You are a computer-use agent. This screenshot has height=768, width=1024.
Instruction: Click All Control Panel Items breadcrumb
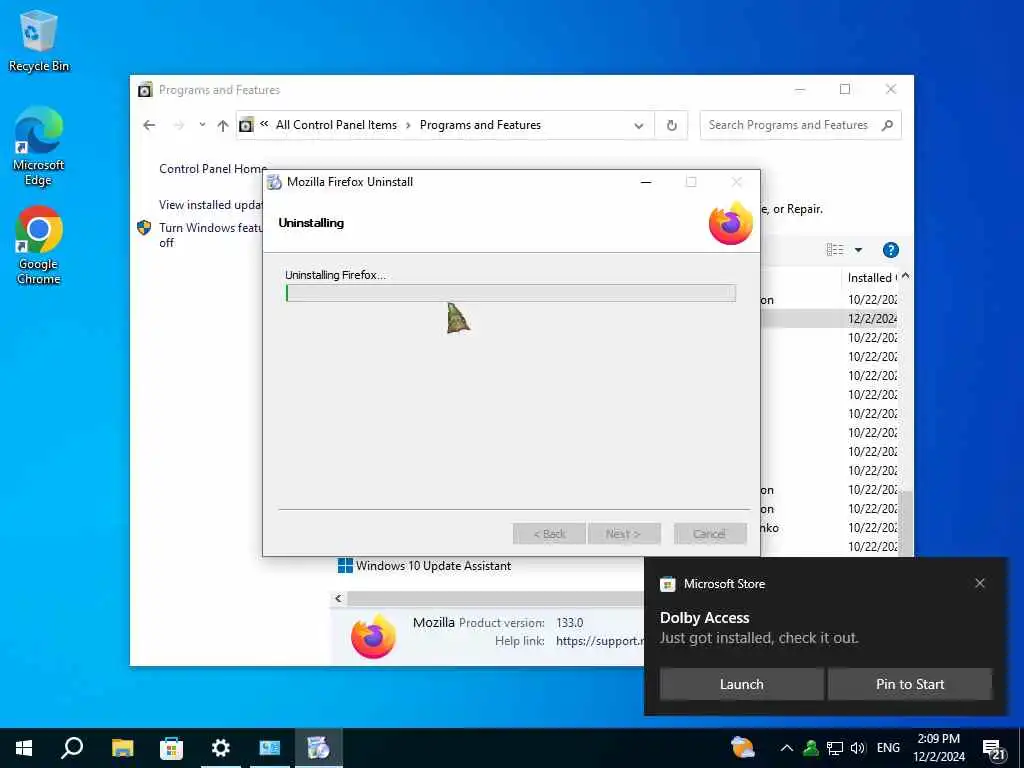pos(336,125)
